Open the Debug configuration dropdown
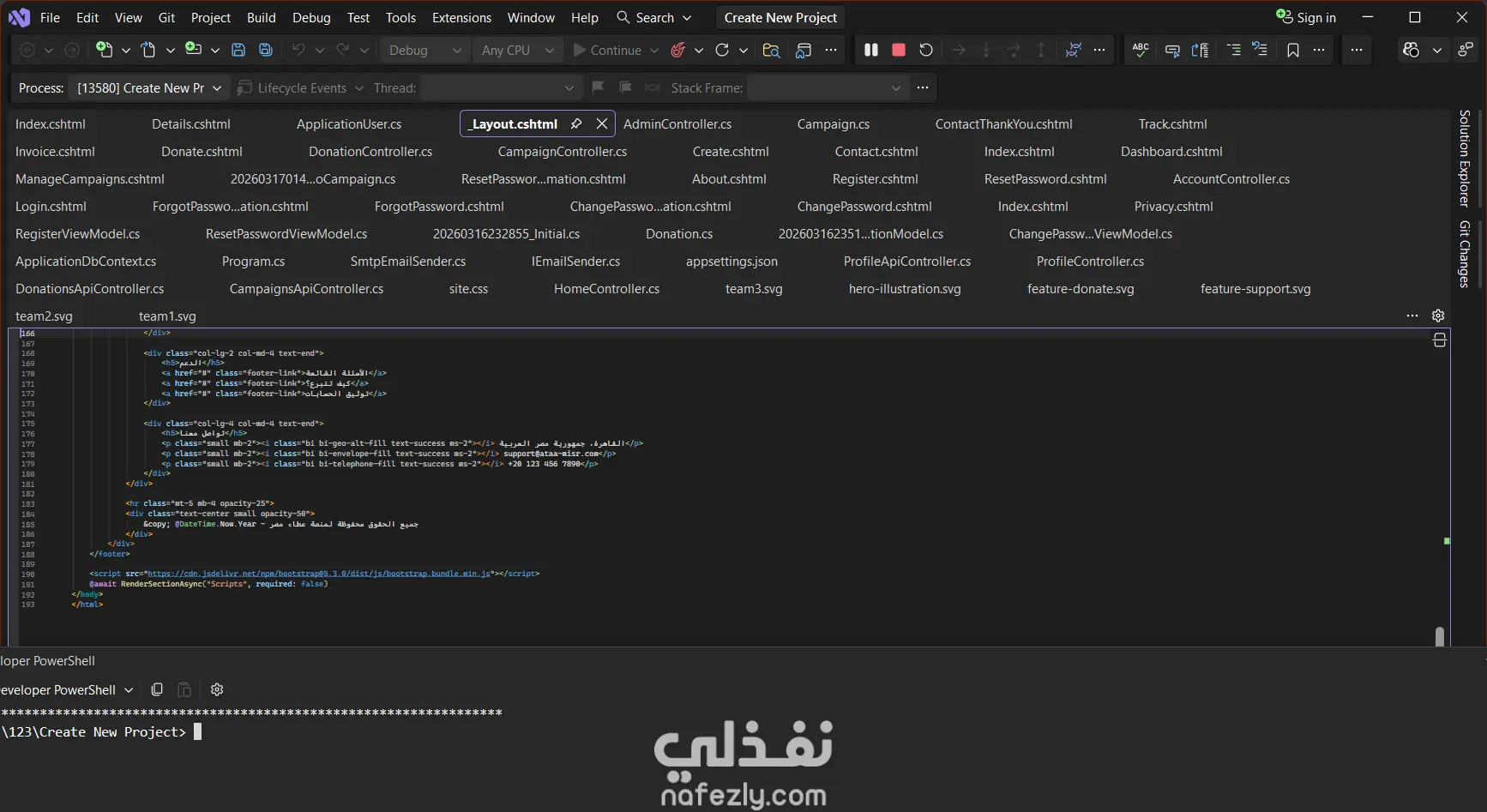 pos(424,50)
